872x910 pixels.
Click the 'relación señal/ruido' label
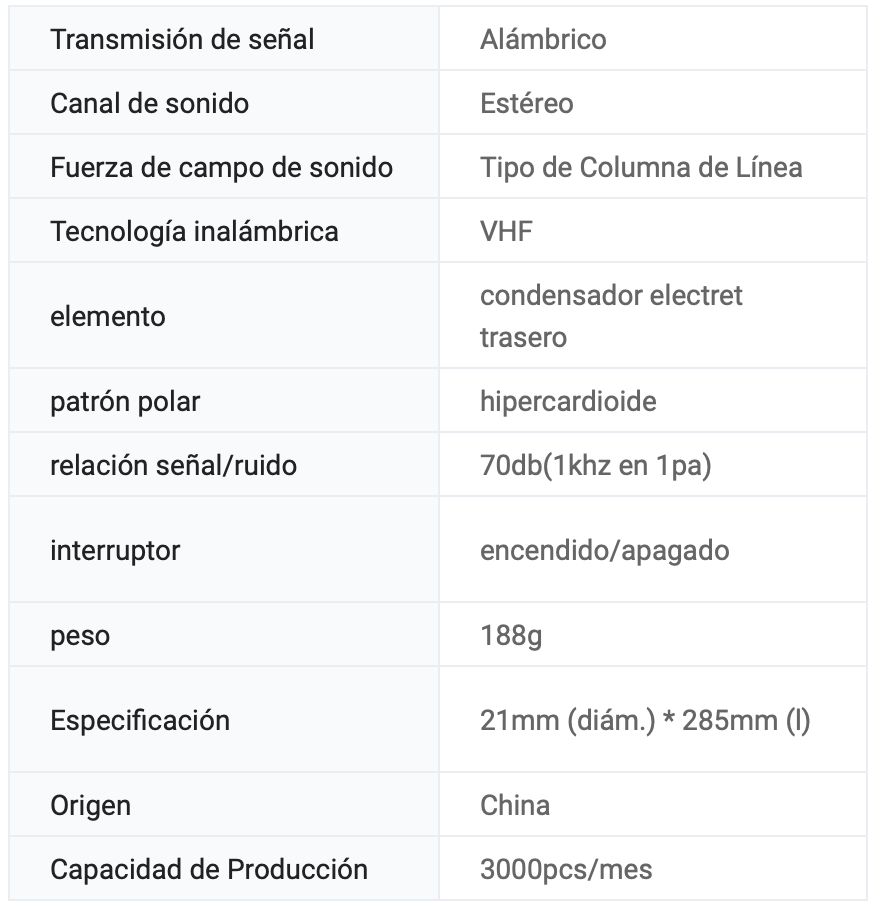click(x=173, y=465)
